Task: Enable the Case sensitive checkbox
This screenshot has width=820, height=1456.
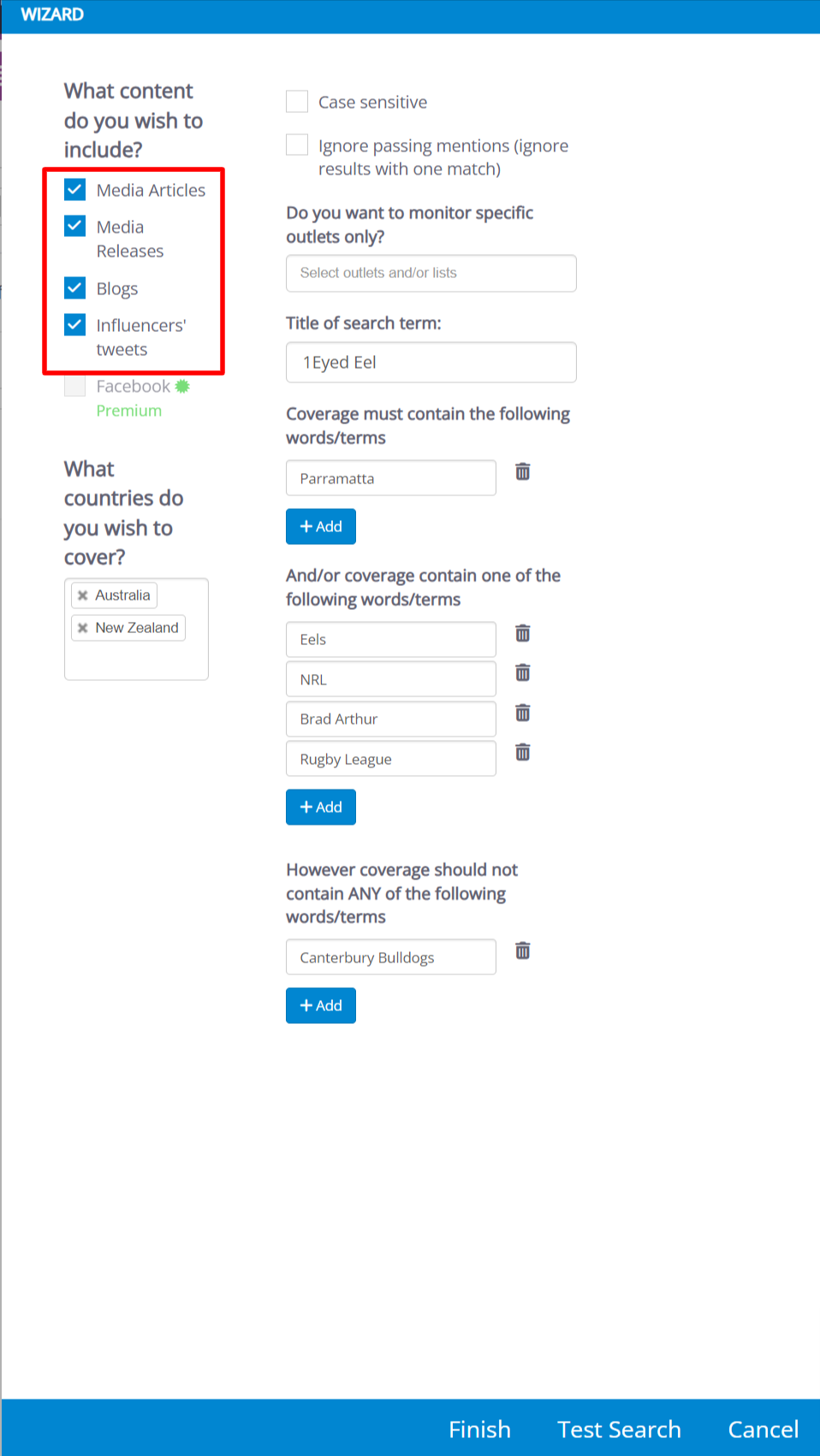Action: pyautogui.click(x=297, y=102)
